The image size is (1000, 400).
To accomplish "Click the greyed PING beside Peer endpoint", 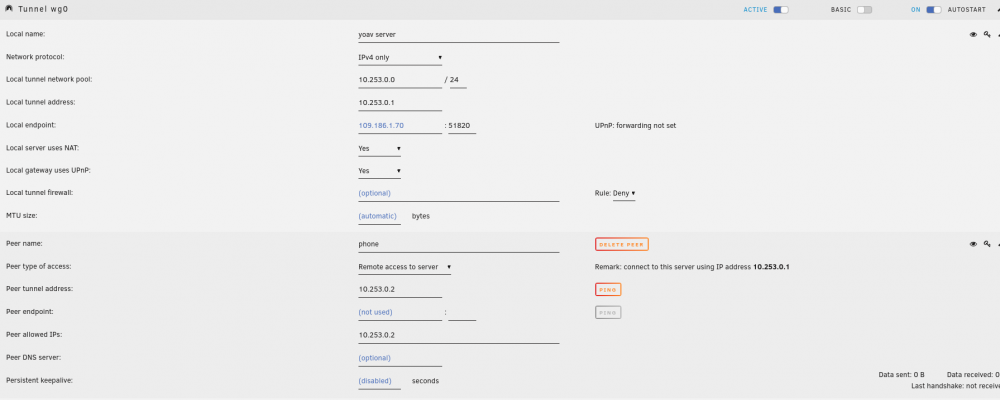I will pyautogui.click(x=608, y=313).
